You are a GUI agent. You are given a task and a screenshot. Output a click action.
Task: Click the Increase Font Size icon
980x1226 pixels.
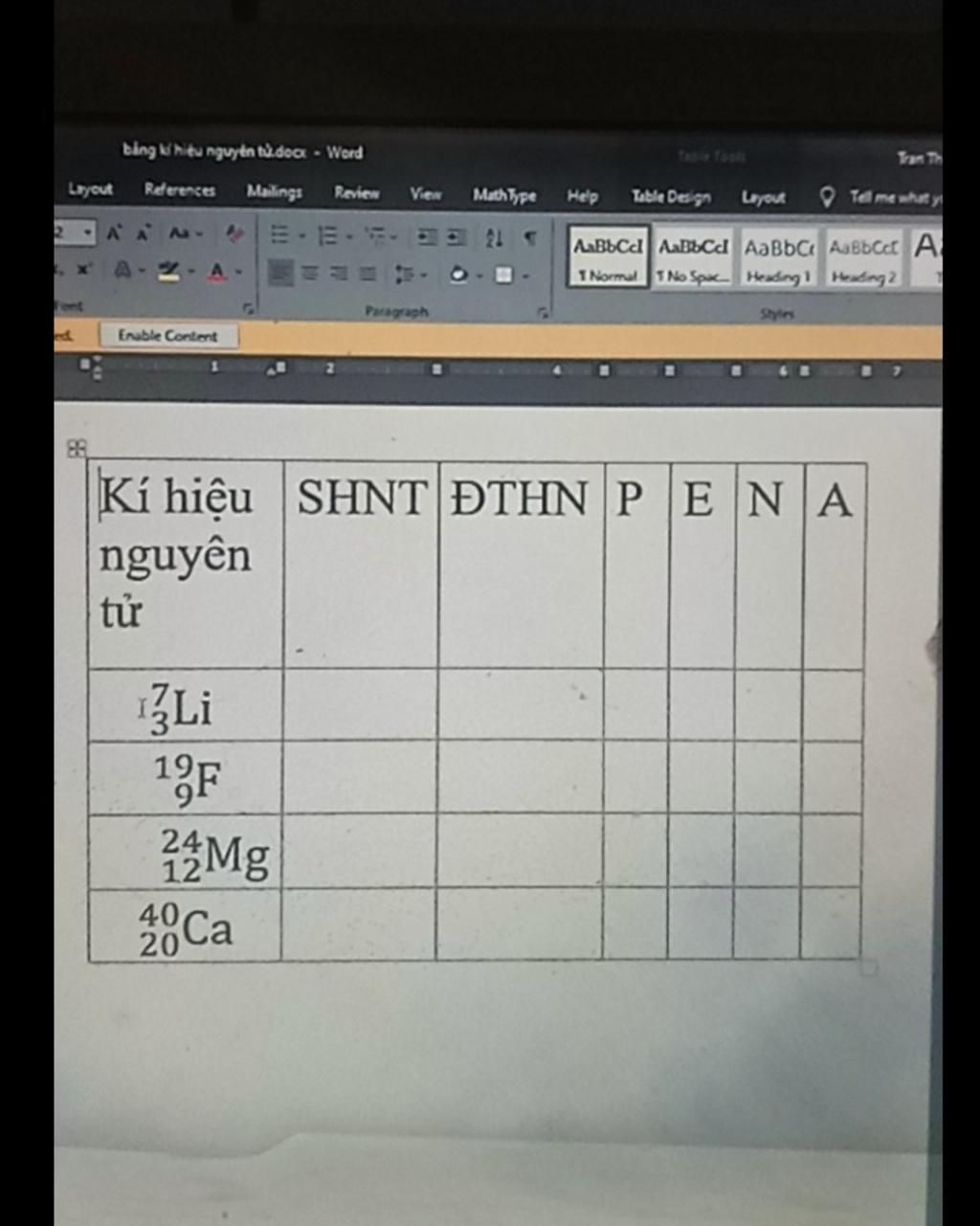coord(115,234)
